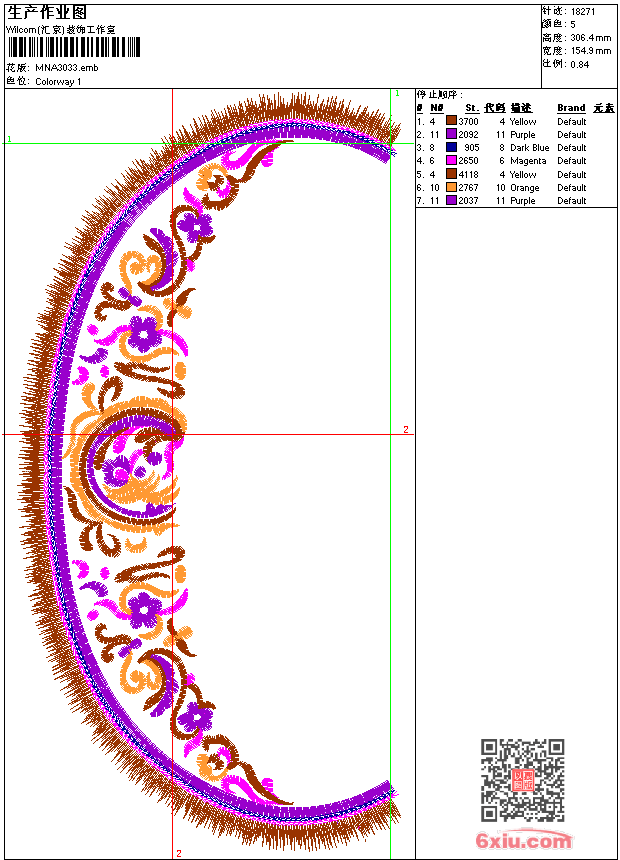Click the Yellow description in row 4118

click(523, 174)
